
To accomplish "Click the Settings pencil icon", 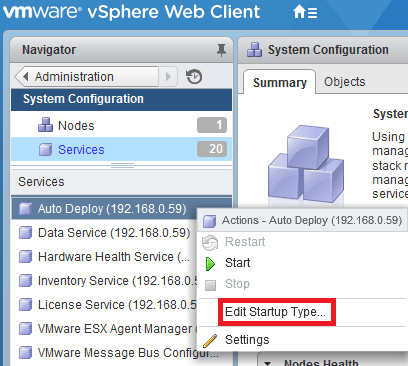I will click(210, 341).
